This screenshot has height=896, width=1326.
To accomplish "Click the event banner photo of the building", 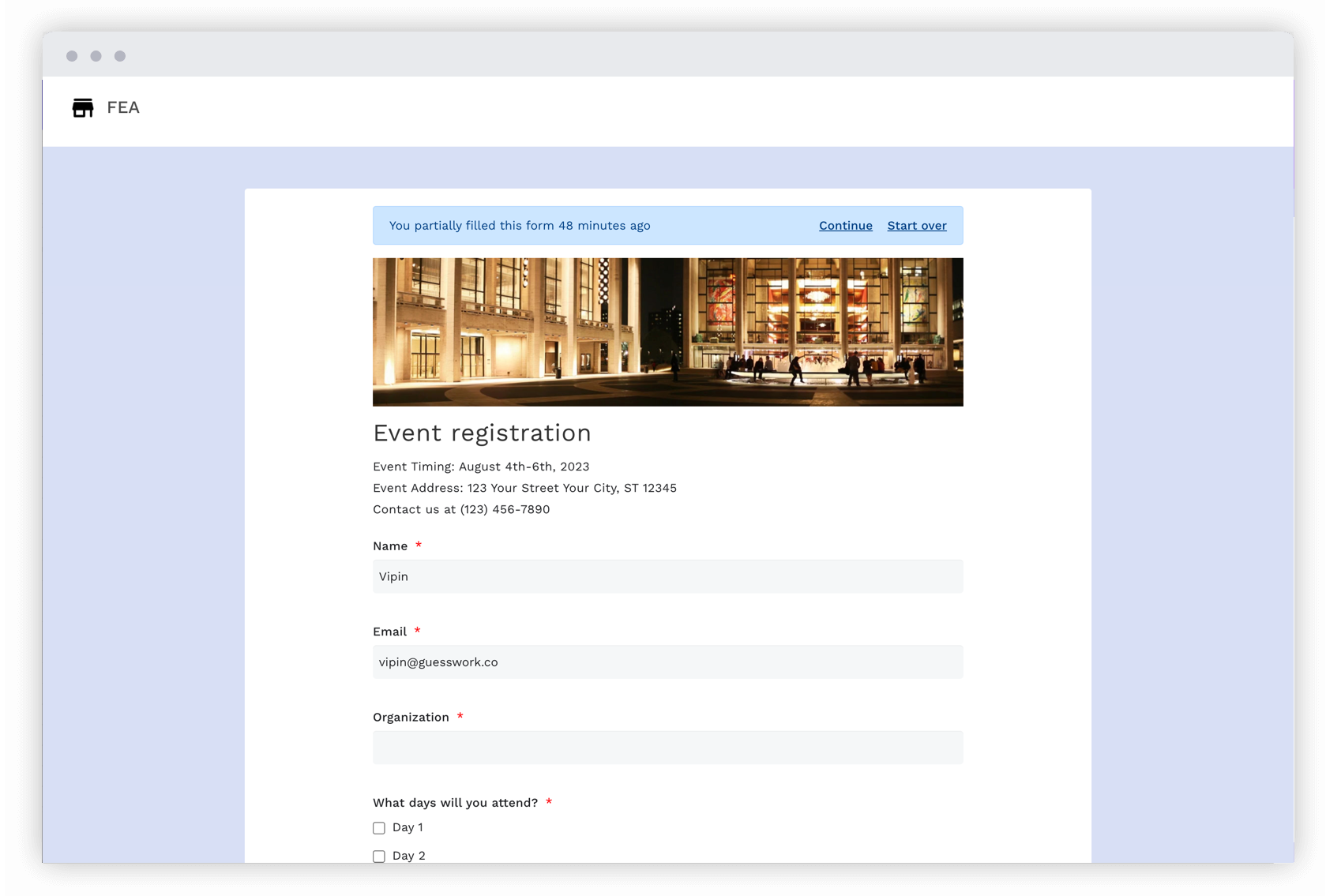I will pyautogui.click(x=667, y=332).
